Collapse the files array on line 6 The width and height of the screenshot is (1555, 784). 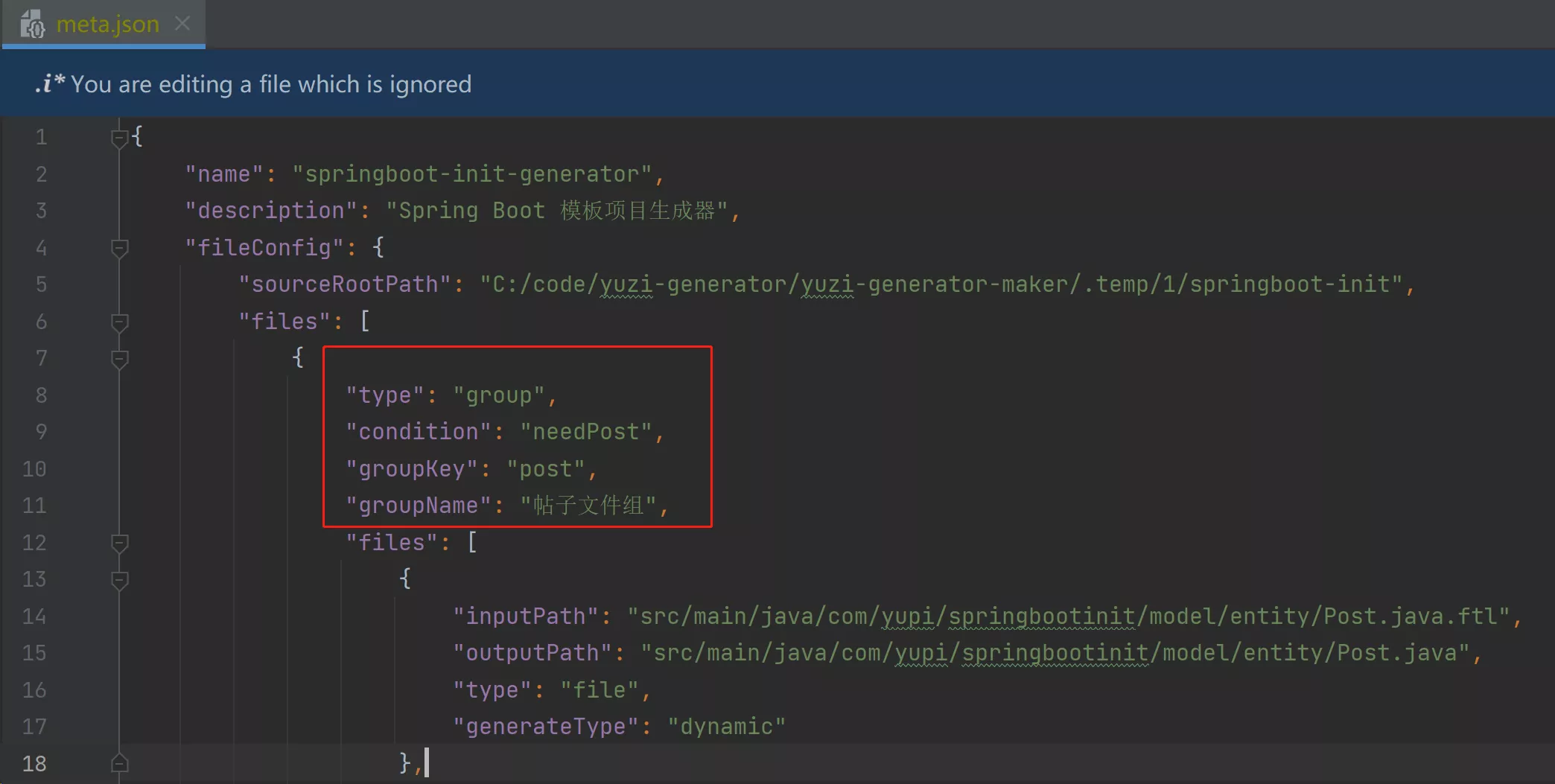119,322
